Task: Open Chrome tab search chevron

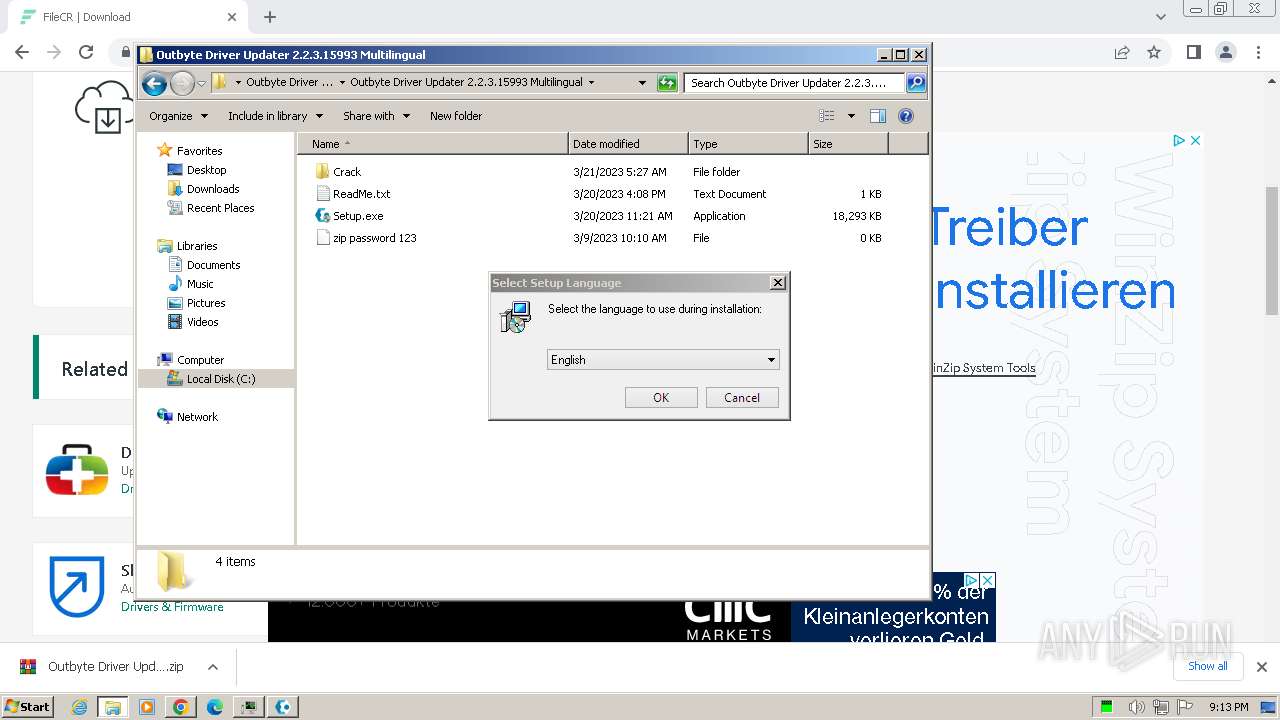Action: click(1161, 17)
